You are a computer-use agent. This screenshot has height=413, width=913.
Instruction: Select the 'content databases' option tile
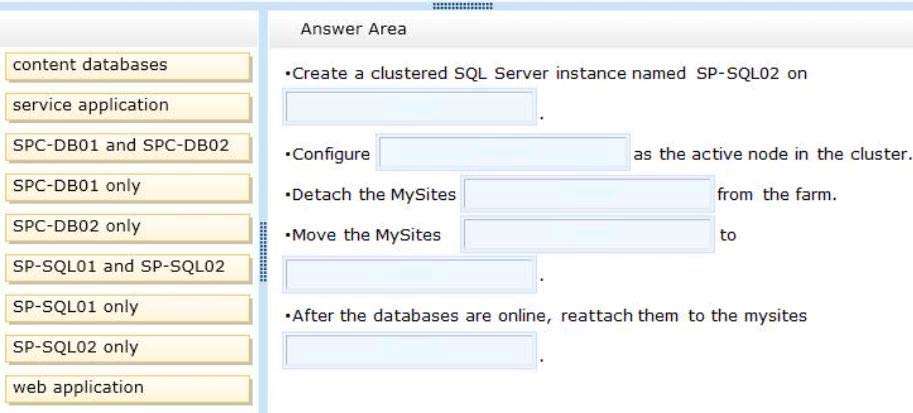(x=128, y=66)
